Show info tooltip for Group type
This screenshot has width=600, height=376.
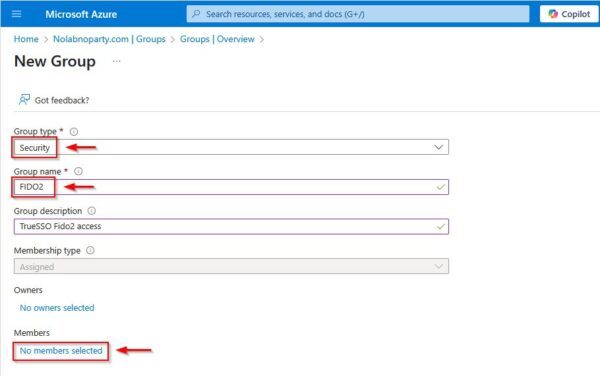(x=73, y=132)
